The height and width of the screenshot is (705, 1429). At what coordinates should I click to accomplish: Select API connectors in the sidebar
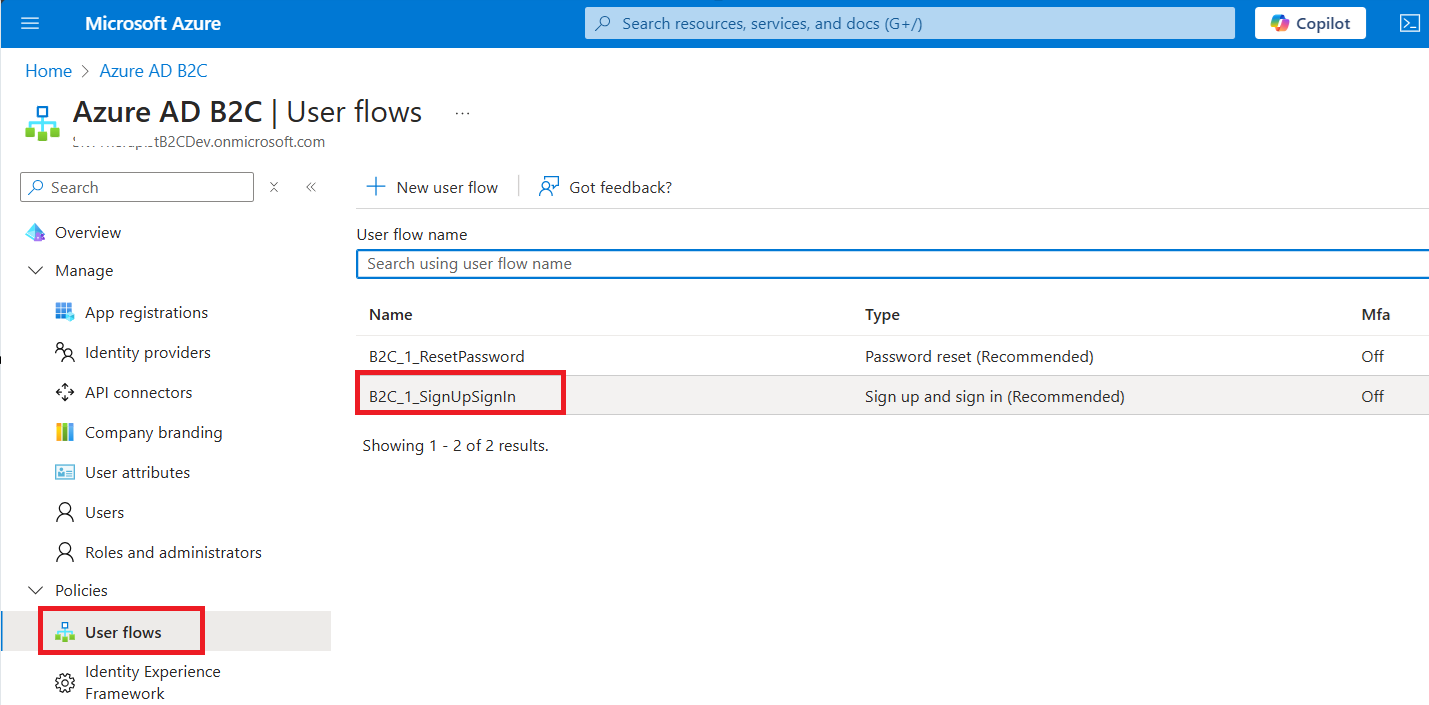[x=138, y=393]
